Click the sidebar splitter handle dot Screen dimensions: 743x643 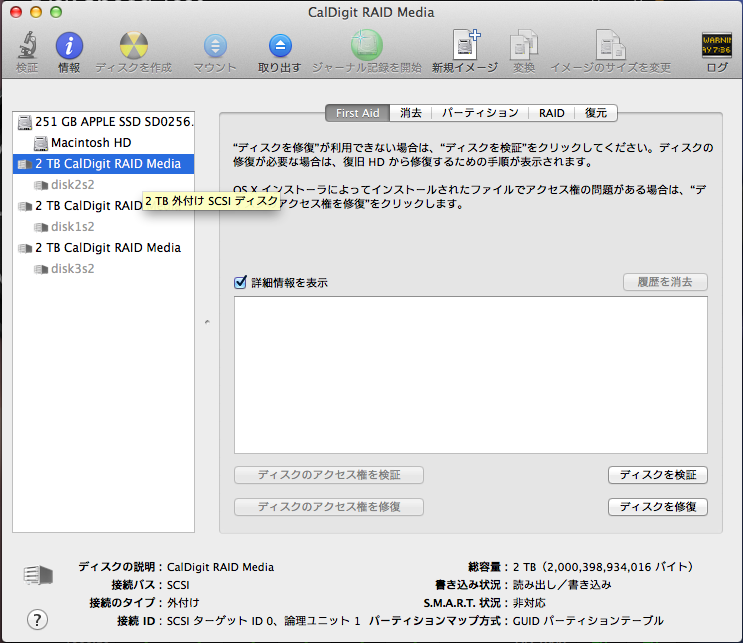[x=207, y=322]
